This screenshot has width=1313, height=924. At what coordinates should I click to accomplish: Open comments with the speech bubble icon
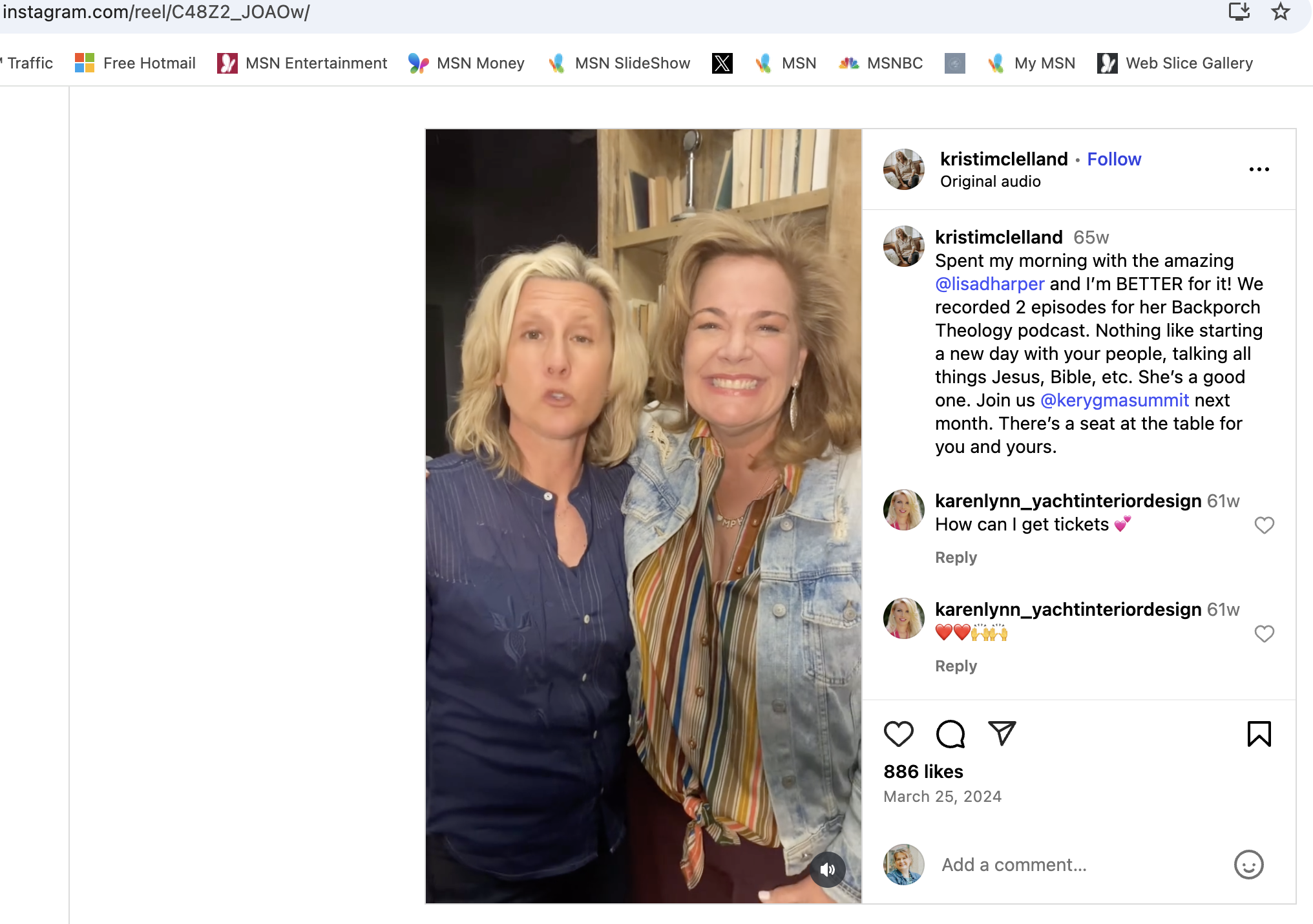[x=950, y=734]
